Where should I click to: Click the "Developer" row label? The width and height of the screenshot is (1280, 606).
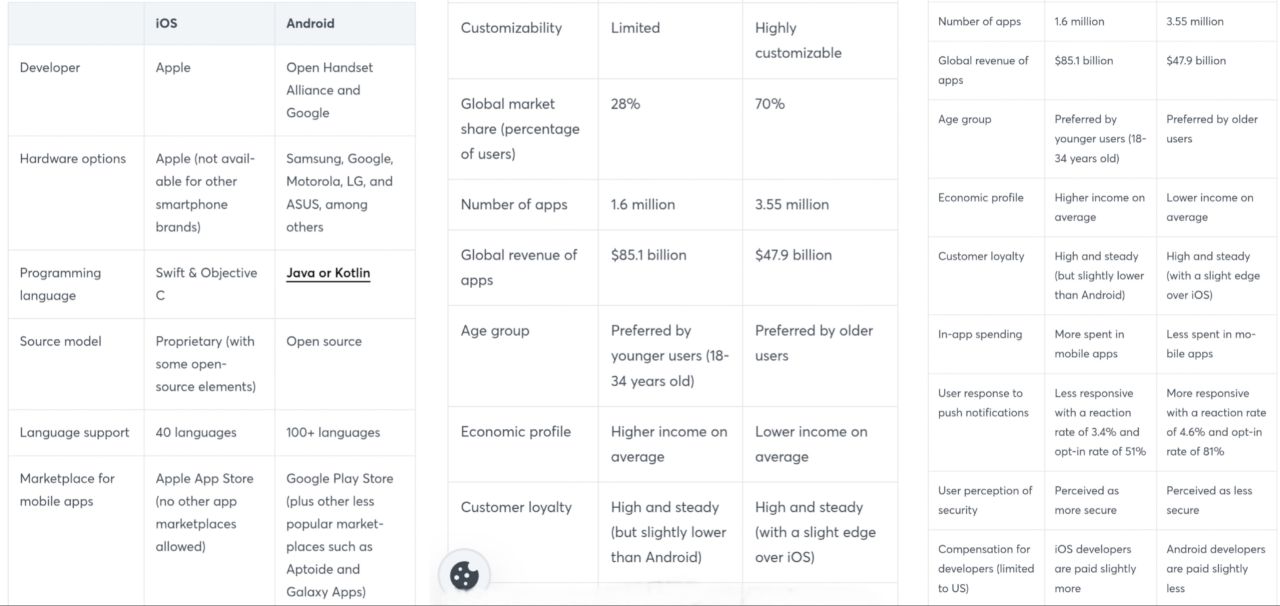point(50,68)
